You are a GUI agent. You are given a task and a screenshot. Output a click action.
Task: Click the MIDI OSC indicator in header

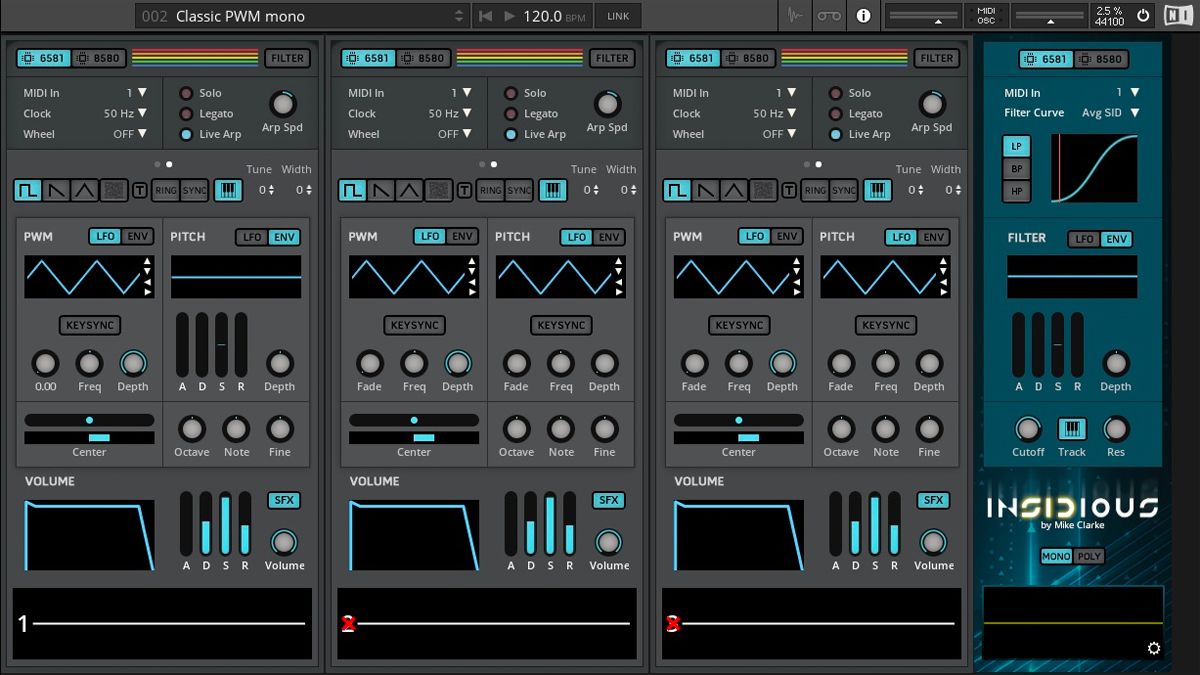(986, 15)
